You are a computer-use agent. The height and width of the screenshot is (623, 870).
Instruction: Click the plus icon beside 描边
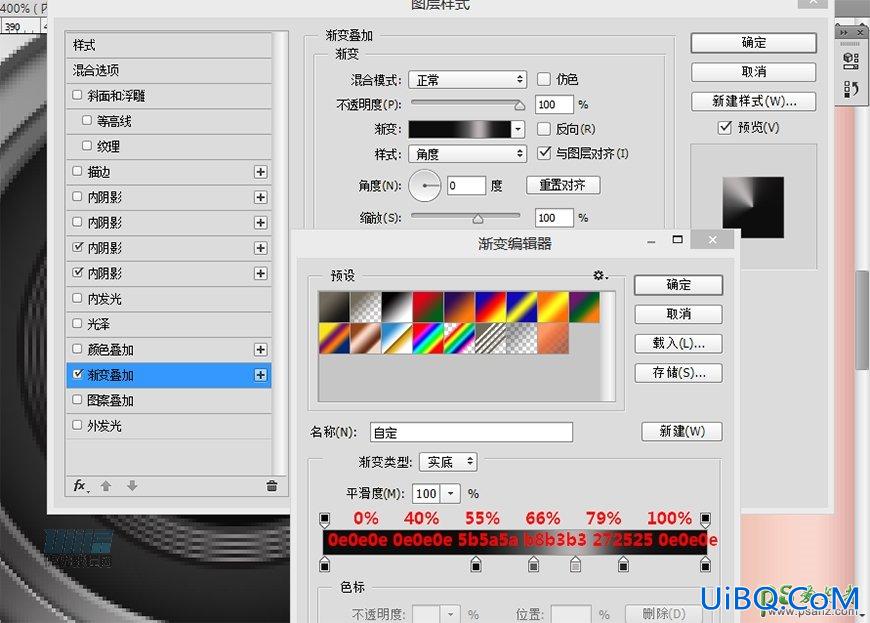[x=261, y=172]
